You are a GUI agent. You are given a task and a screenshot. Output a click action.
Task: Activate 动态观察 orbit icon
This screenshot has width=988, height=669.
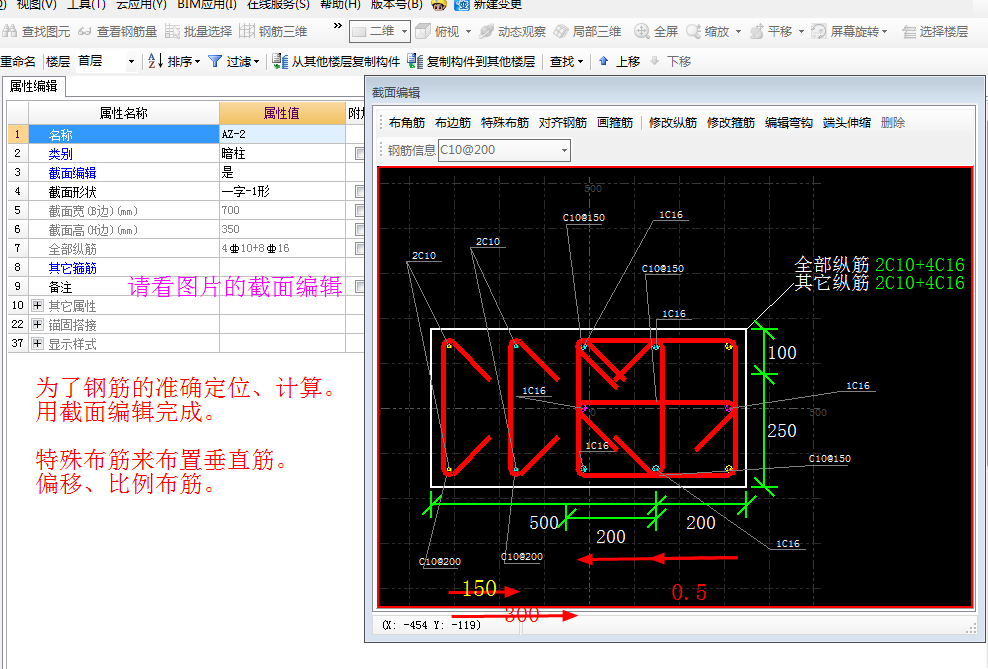click(x=486, y=31)
